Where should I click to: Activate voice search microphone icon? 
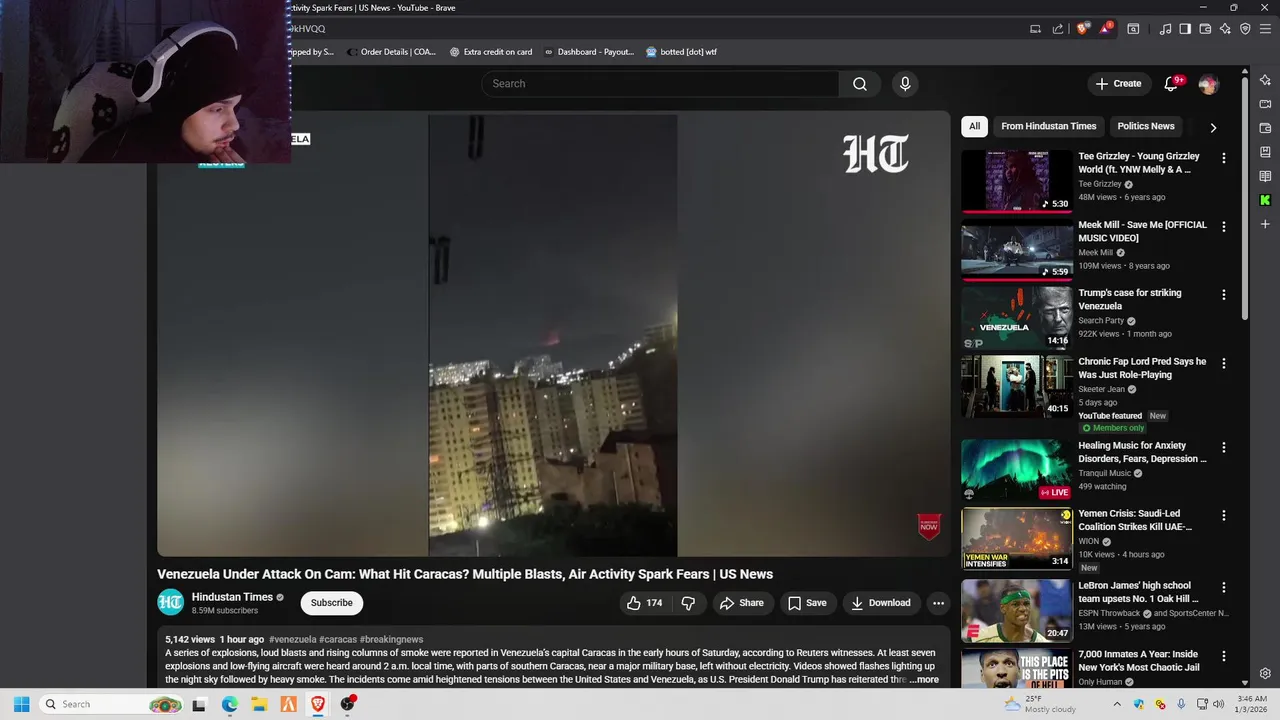(x=905, y=84)
